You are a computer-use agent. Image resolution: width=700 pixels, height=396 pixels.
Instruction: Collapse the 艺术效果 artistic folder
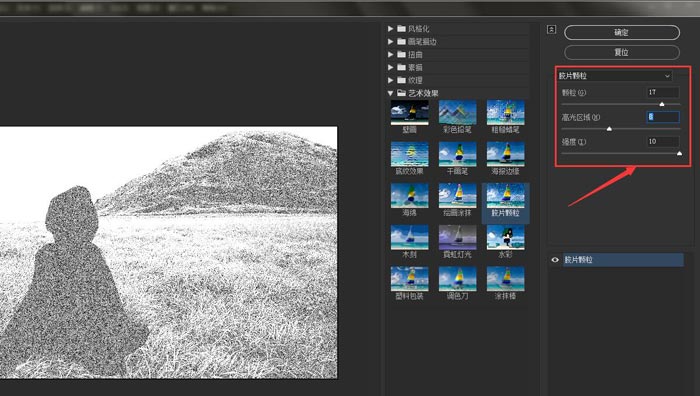point(391,93)
